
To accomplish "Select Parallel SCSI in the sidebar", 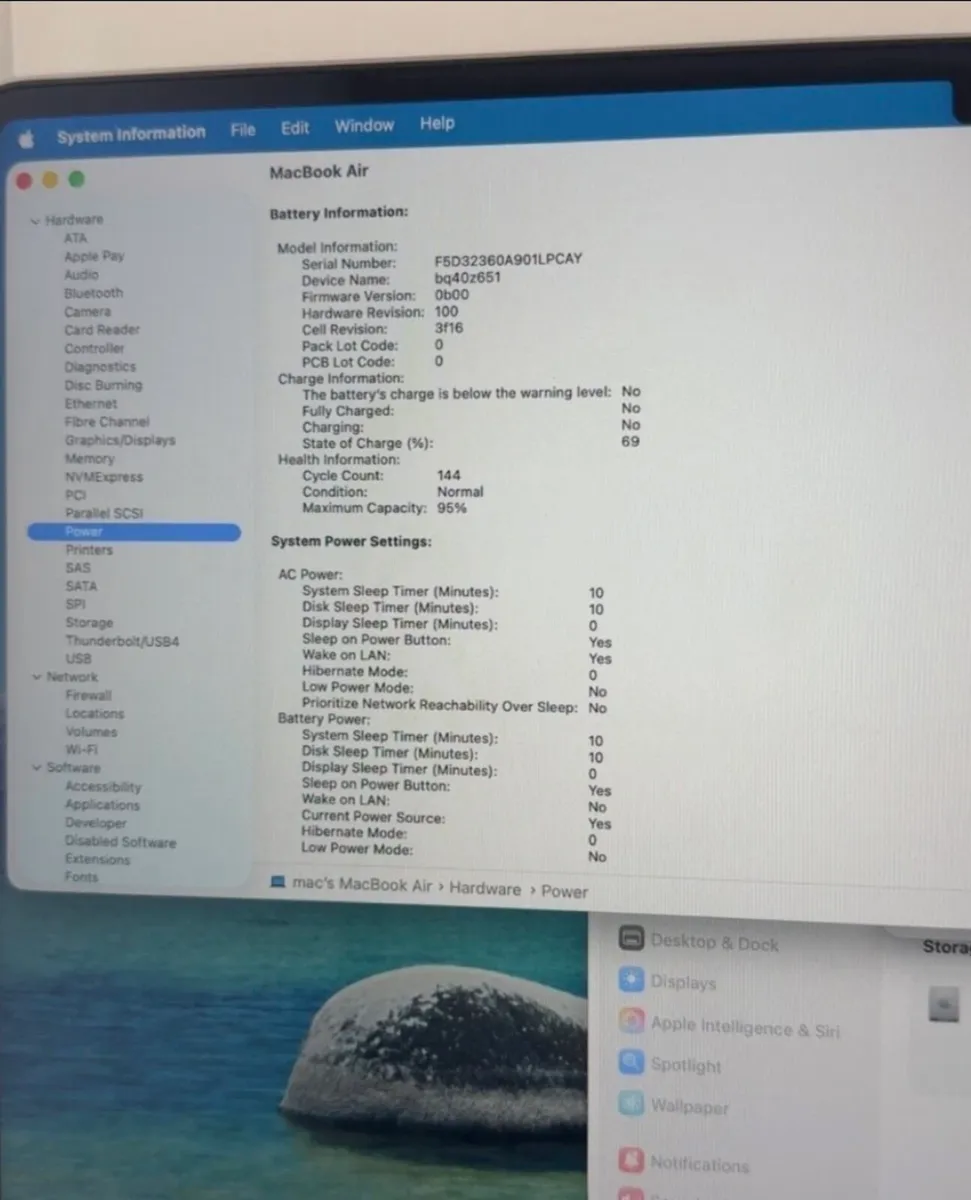I will [x=104, y=513].
